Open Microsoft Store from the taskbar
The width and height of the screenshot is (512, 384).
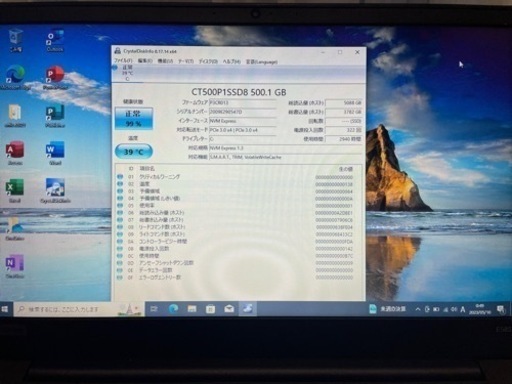tap(210, 309)
